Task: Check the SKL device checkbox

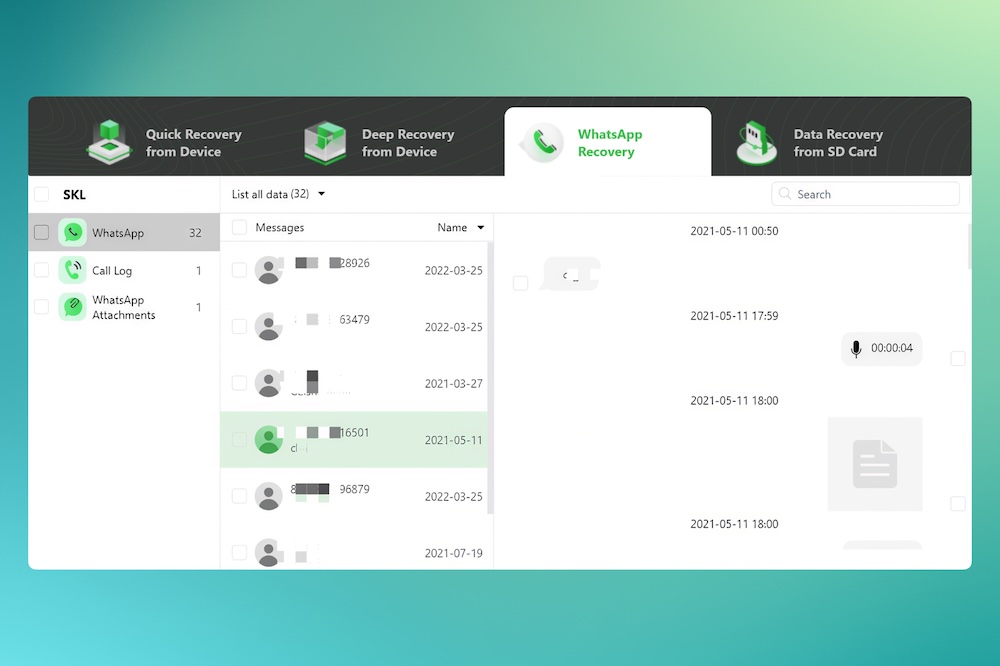Action: coord(41,194)
